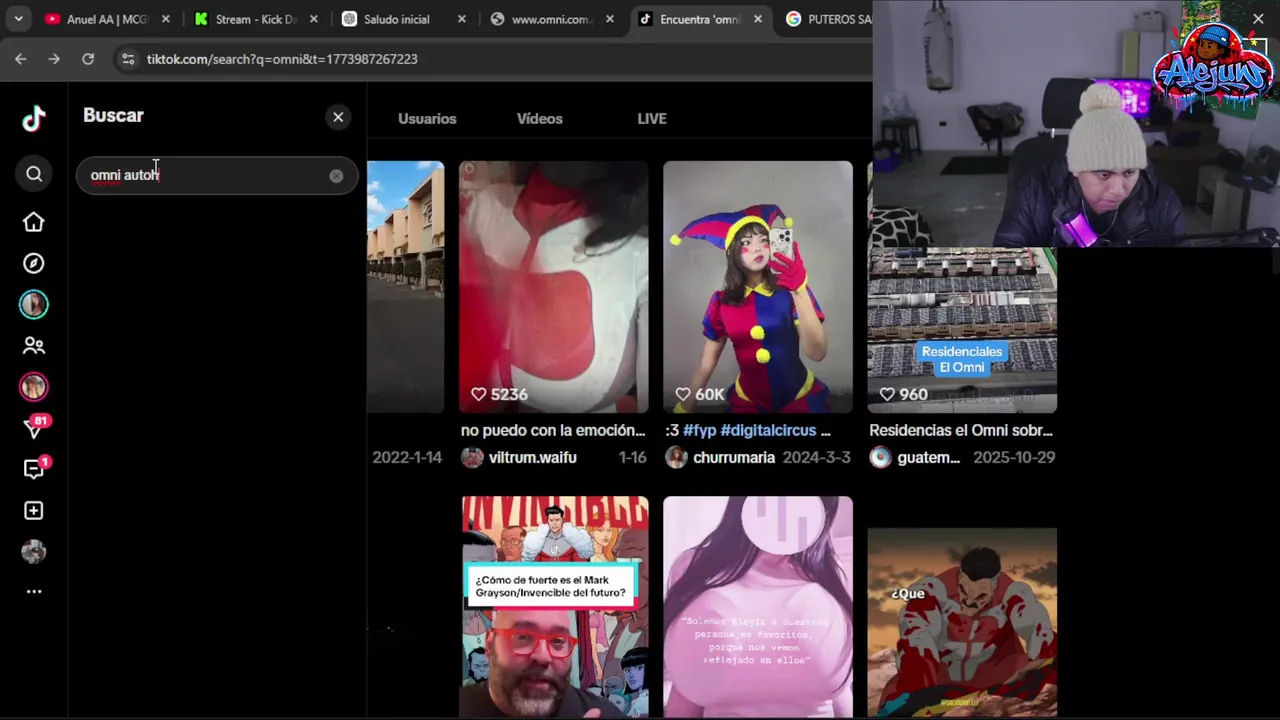Open the tab search dropdown arrow
Image resolution: width=1280 pixels, height=720 pixels.
(x=18, y=19)
